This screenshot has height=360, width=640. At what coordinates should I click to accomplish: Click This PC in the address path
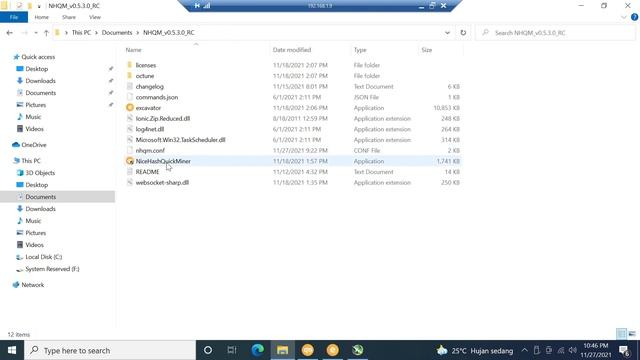[x=81, y=33]
